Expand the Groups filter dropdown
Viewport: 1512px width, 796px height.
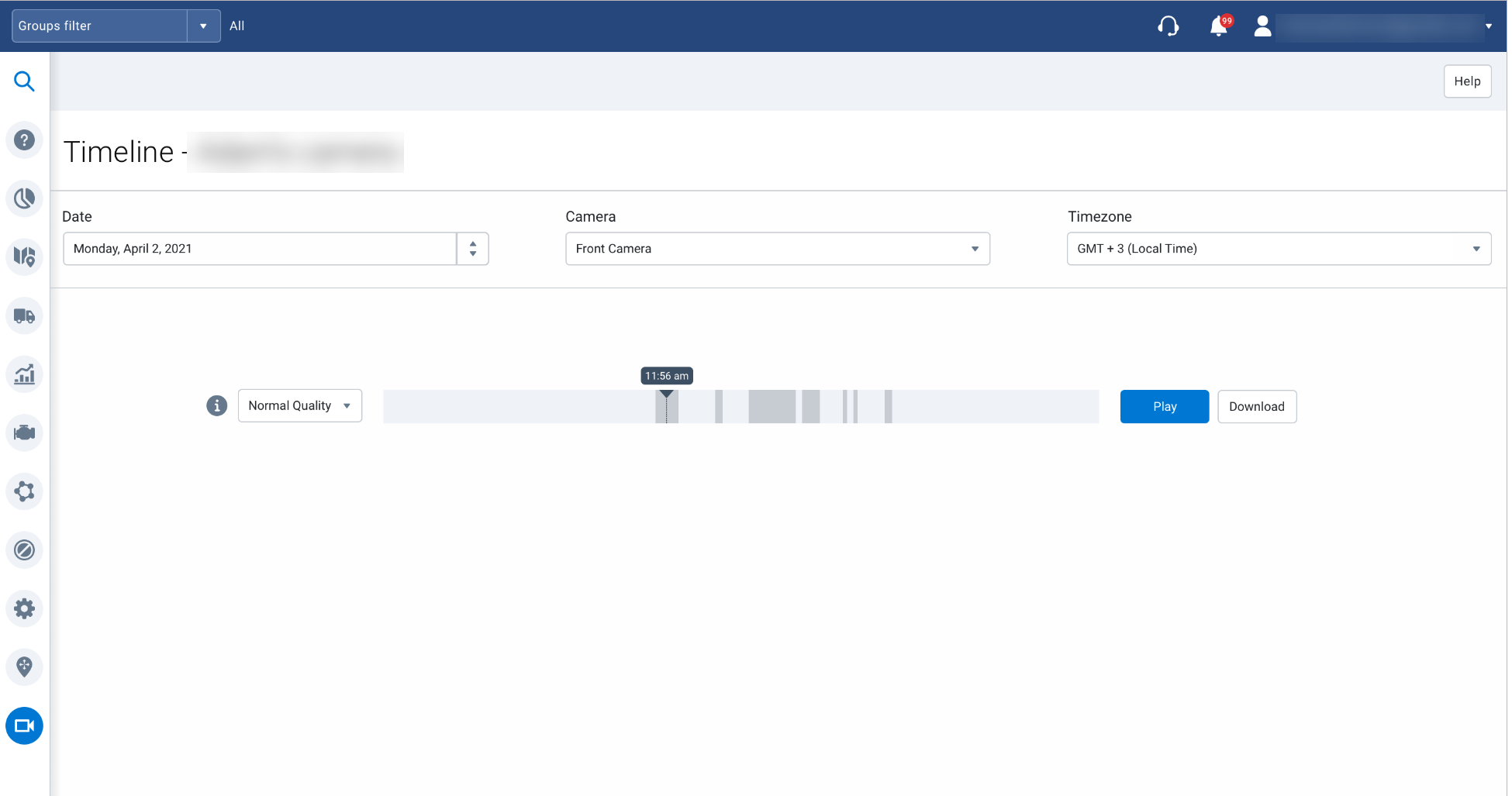pos(203,26)
